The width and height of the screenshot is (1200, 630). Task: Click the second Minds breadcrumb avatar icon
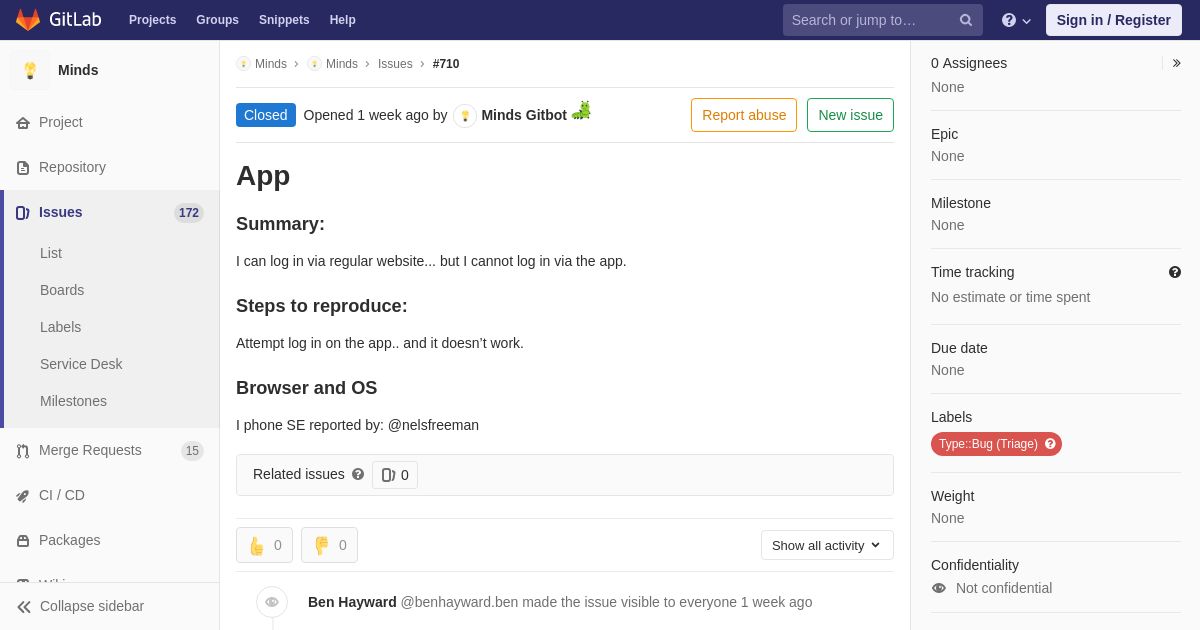coord(314,64)
